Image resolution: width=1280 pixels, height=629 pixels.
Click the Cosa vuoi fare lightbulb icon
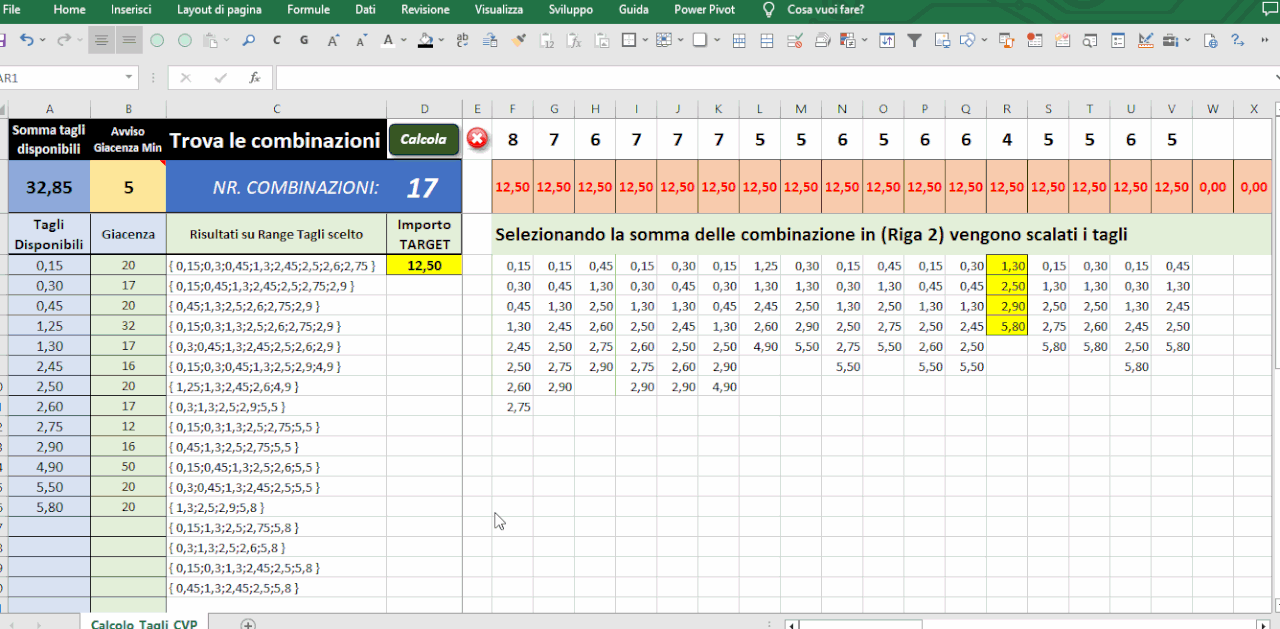coord(768,9)
